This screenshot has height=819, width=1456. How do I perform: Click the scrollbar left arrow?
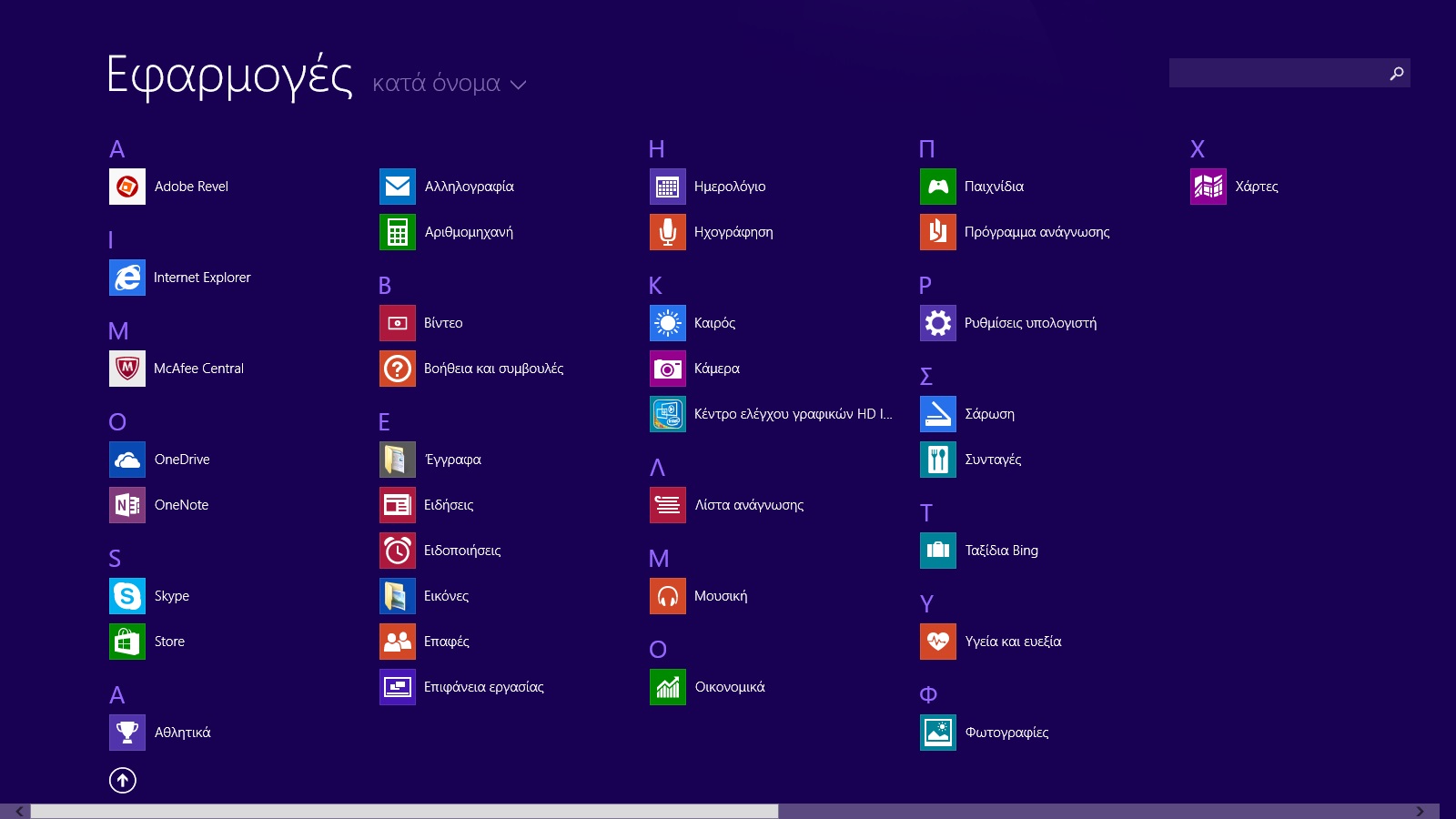pyautogui.click(x=19, y=811)
